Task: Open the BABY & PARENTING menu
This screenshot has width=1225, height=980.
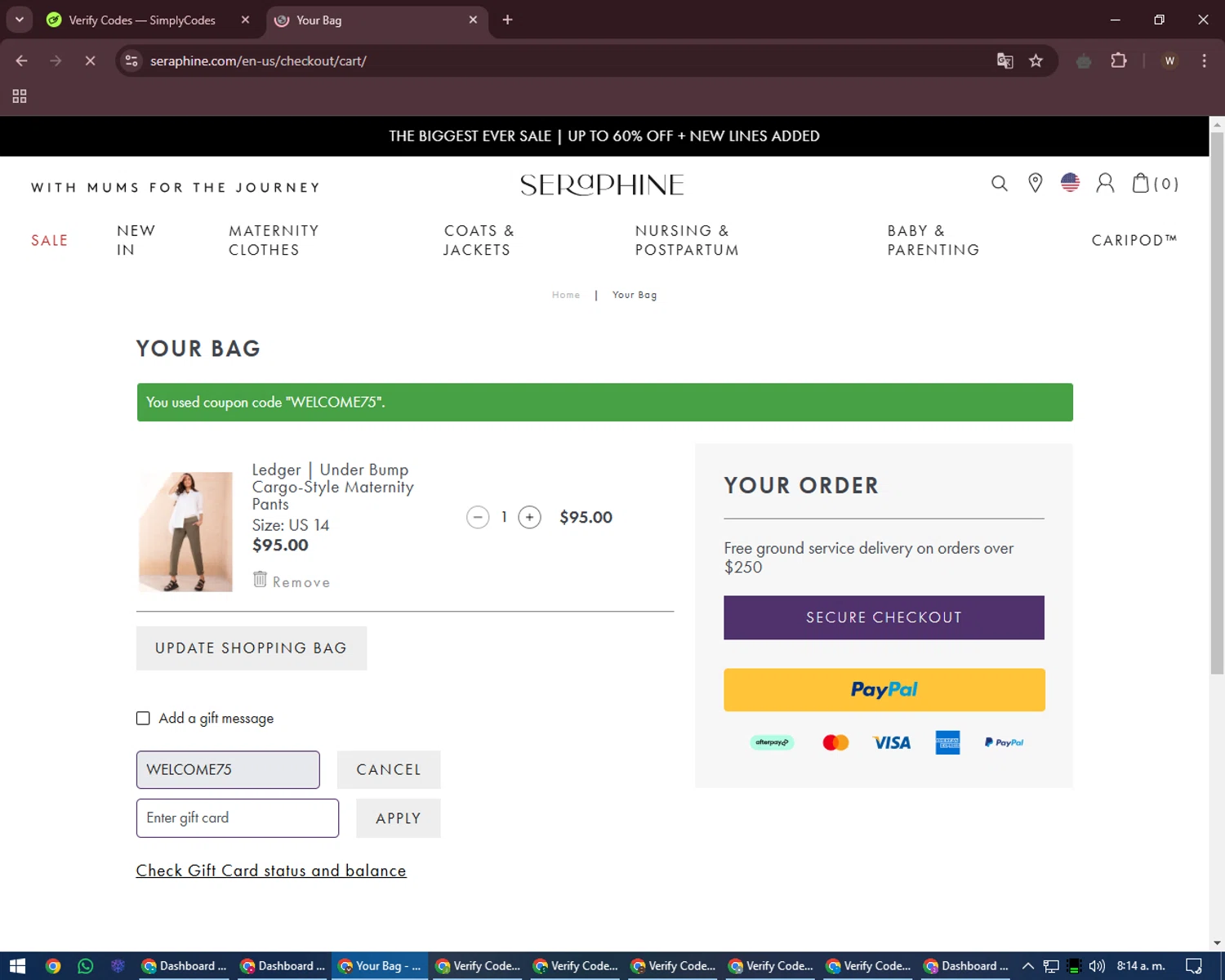Action: [933, 240]
